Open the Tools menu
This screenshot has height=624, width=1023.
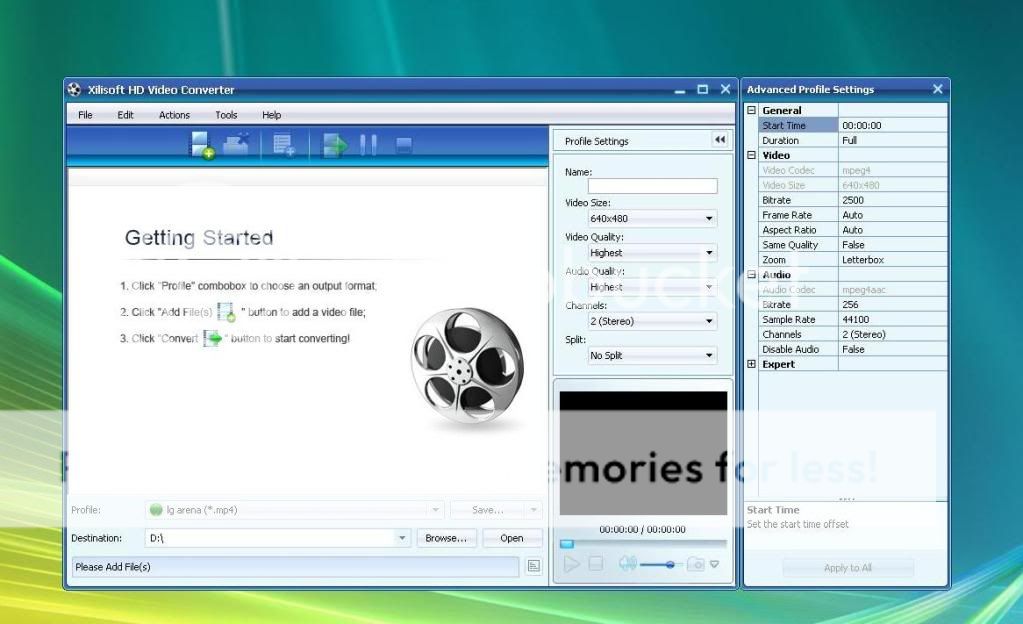(x=226, y=115)
